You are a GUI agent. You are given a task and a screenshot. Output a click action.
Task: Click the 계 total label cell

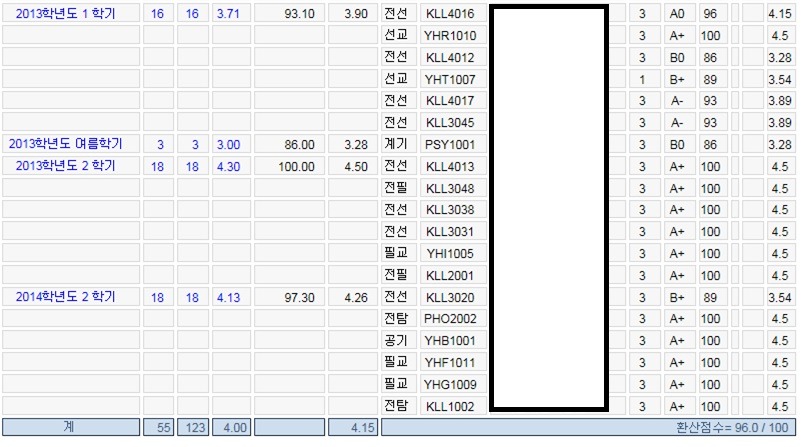(x=69, y=427)
